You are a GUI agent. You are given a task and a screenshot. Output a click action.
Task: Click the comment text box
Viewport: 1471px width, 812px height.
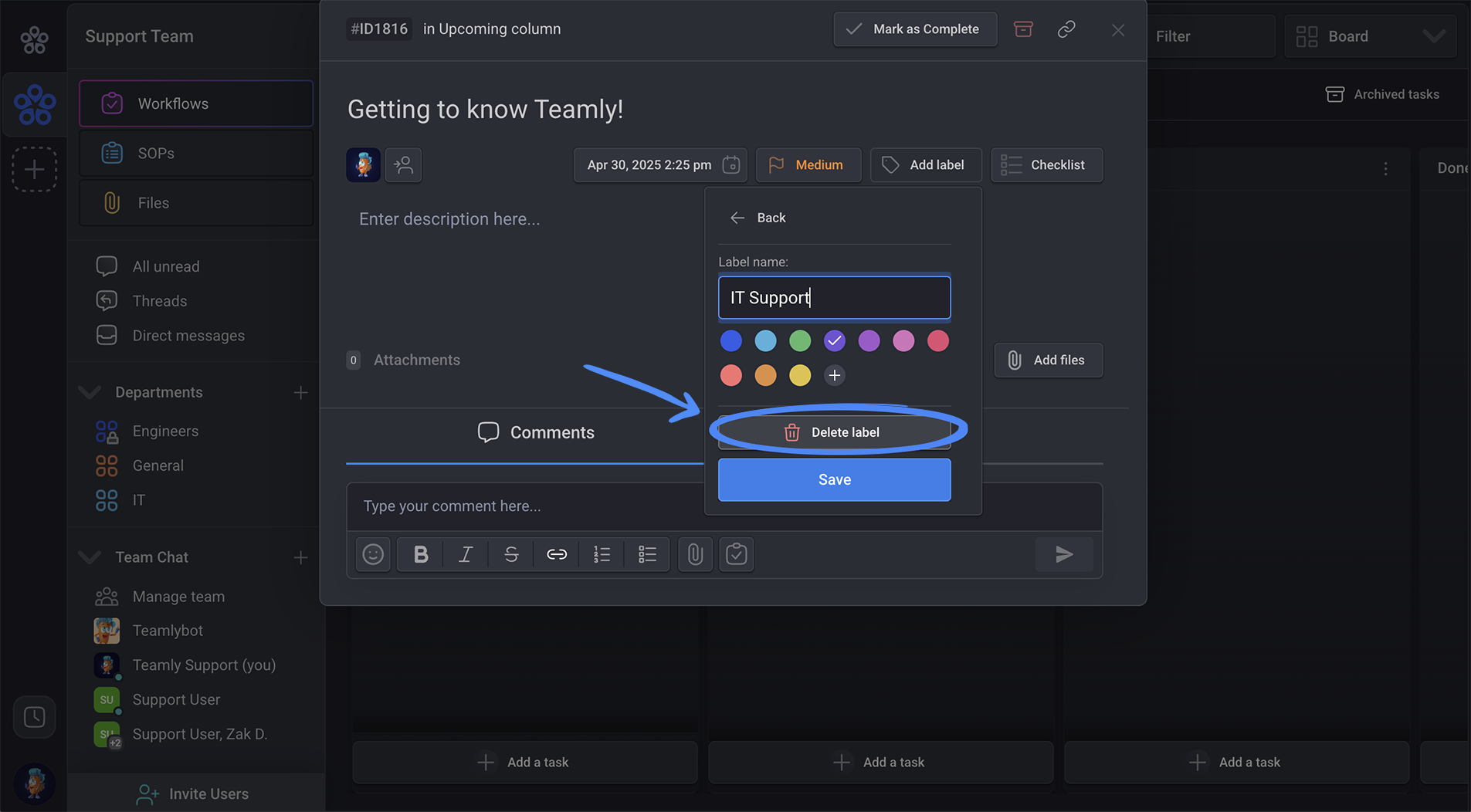[724, 506]
